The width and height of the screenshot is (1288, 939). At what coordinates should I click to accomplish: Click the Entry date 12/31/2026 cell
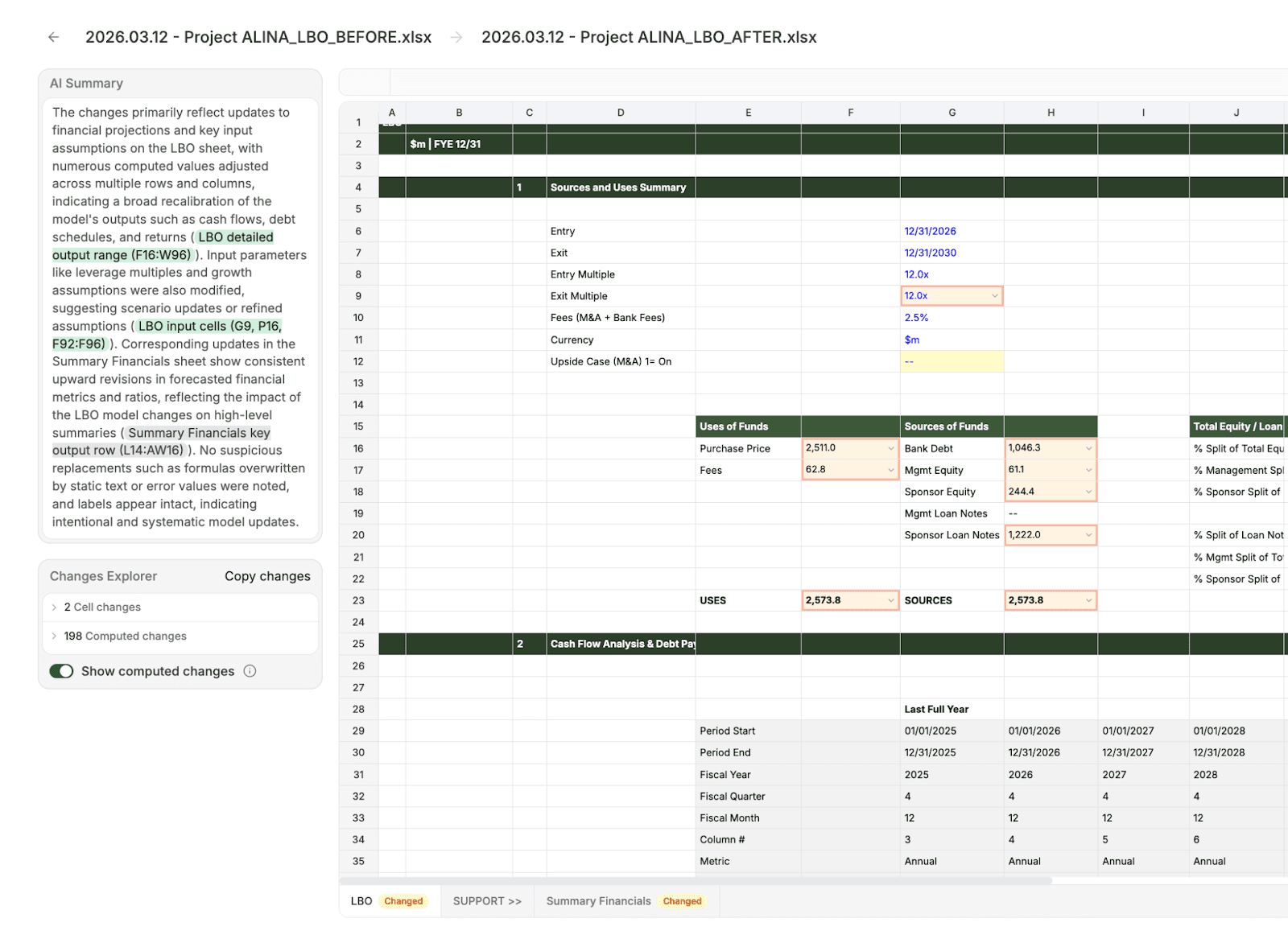coord(952,231)
